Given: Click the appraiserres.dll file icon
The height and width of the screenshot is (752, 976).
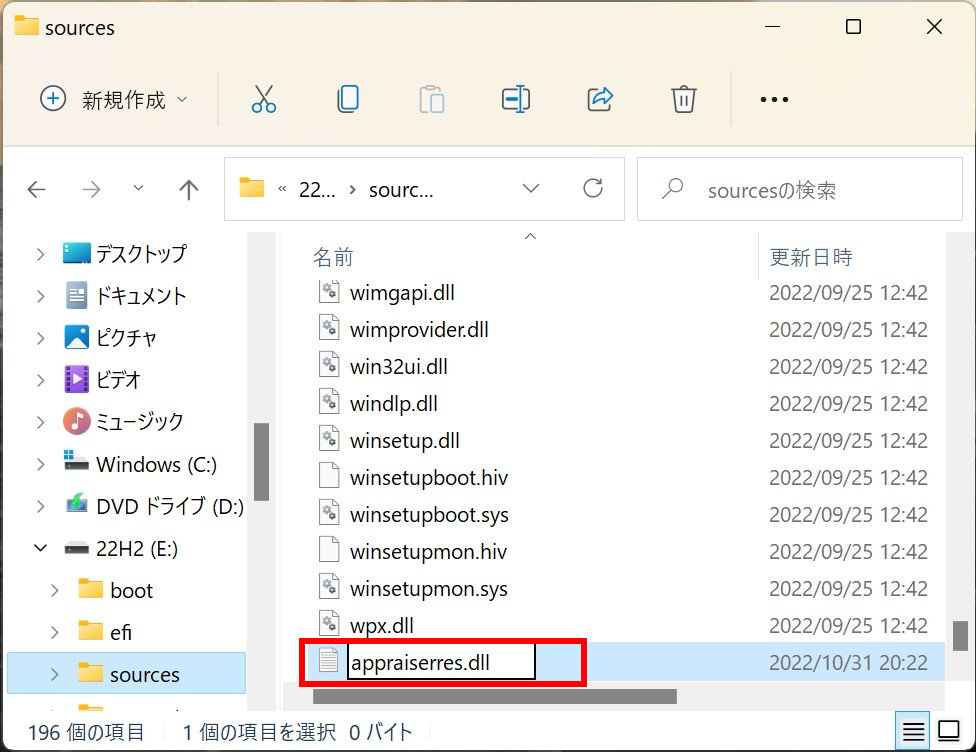Looking at the screenshot, I should tap(329, 661).
